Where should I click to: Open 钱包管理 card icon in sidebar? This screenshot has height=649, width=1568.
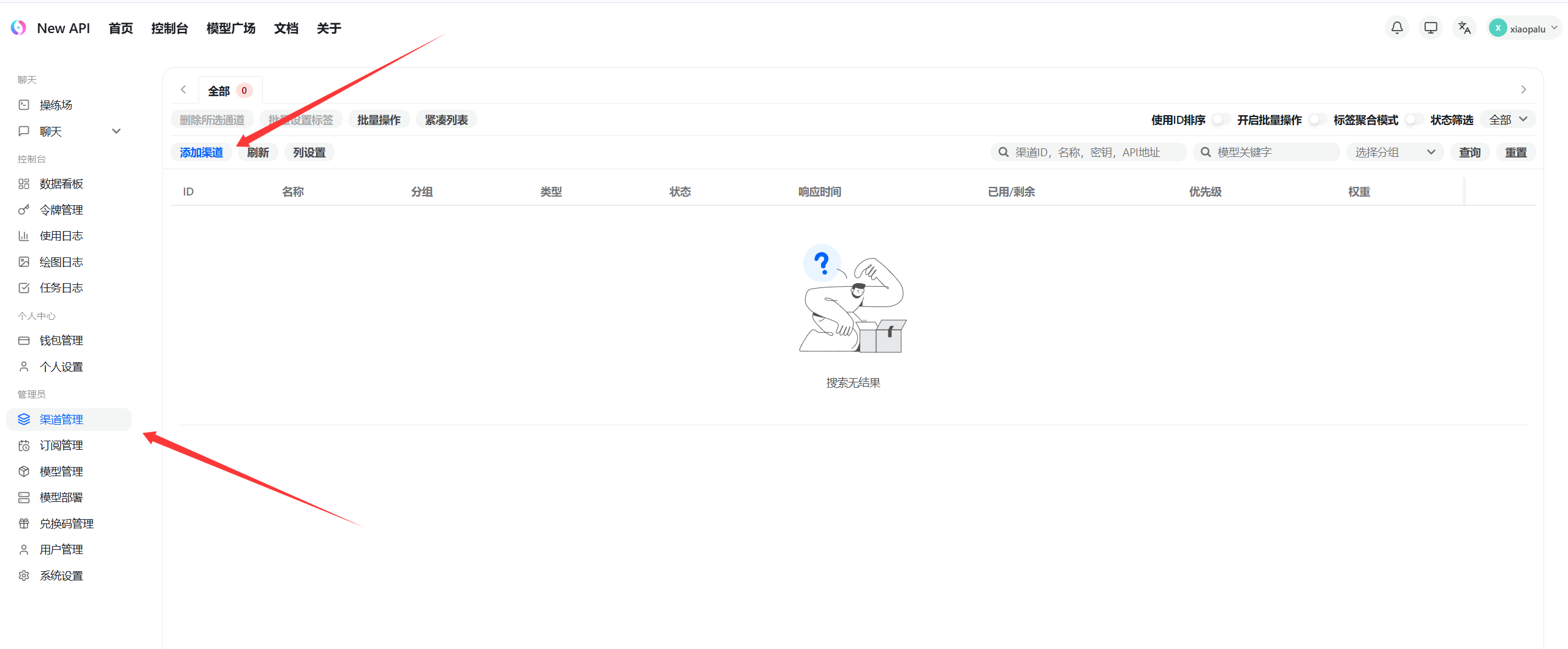[x=24, y=341]
